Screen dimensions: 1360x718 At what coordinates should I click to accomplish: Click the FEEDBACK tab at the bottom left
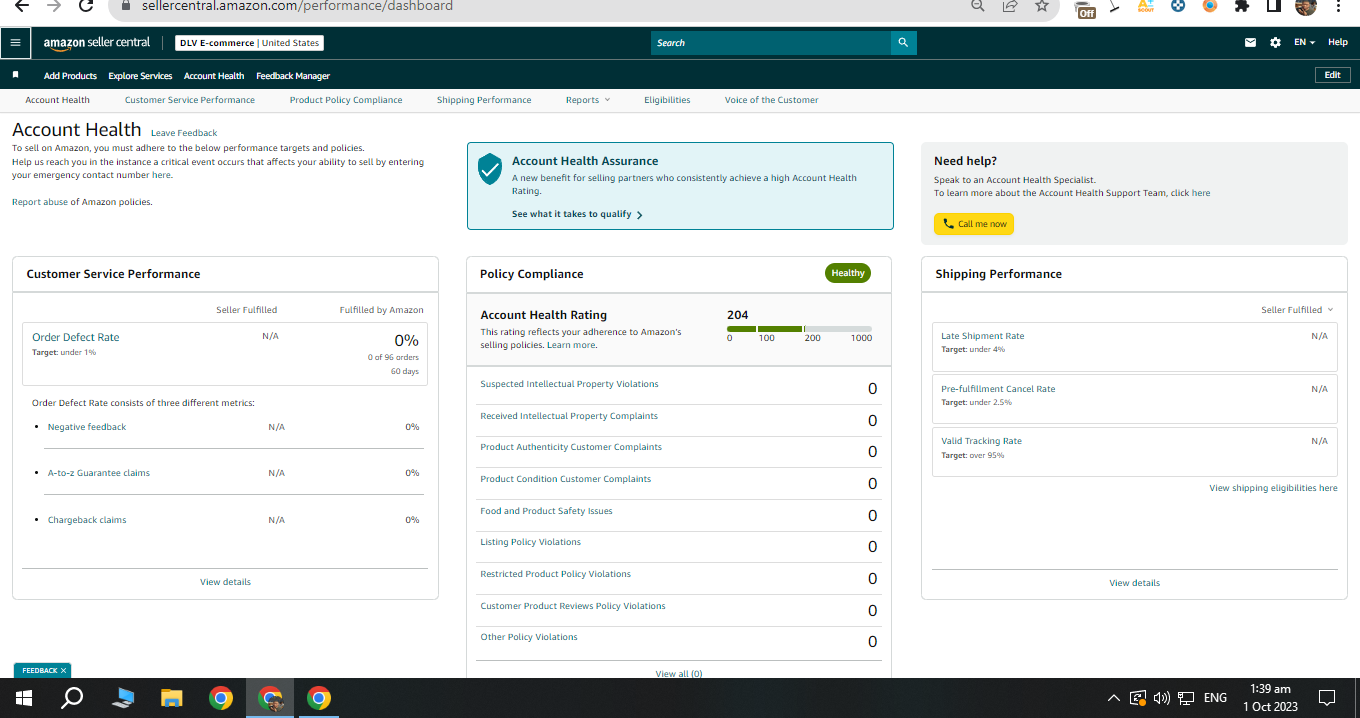click(x=43, y=670)
